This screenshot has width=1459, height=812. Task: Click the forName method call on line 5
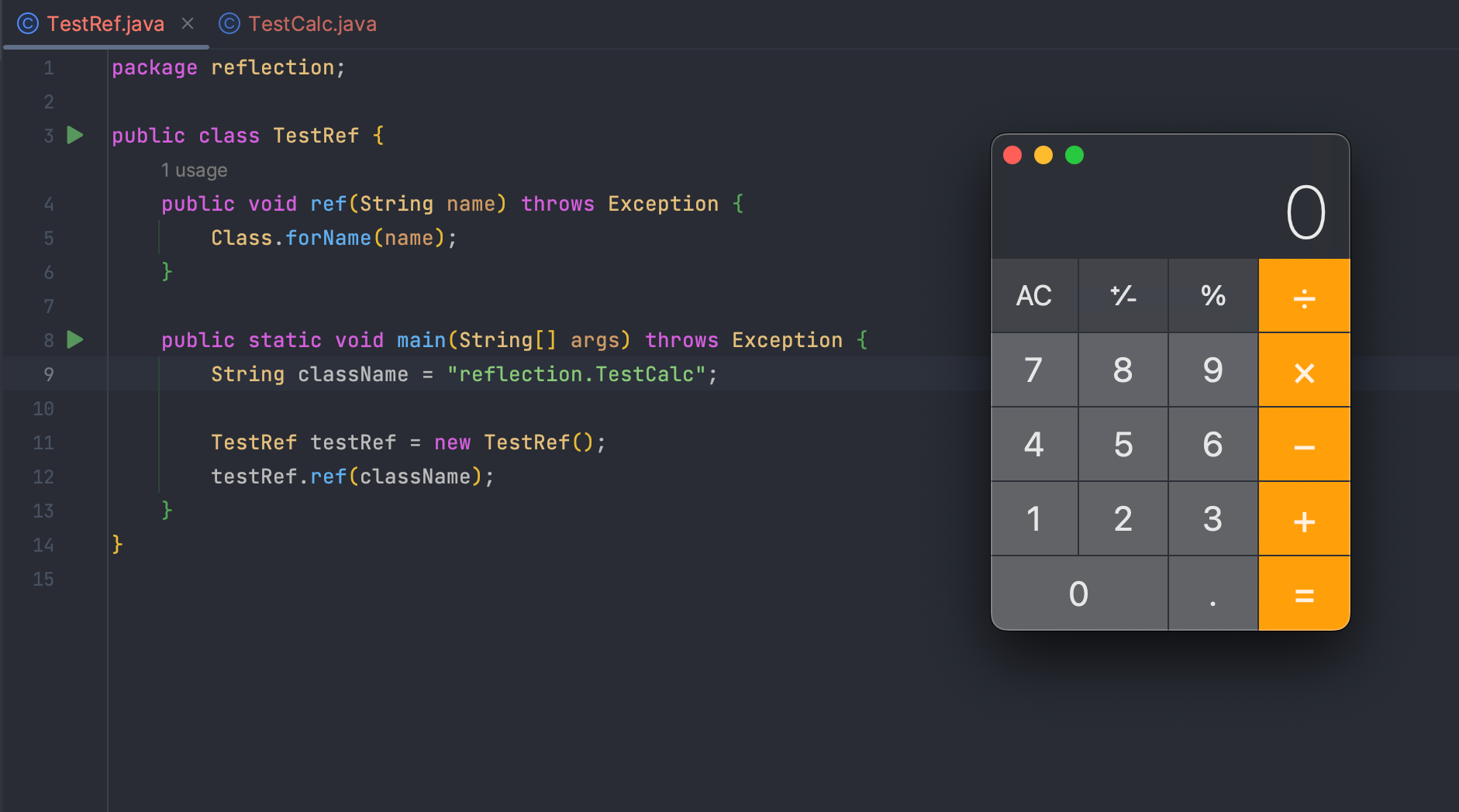328,238
